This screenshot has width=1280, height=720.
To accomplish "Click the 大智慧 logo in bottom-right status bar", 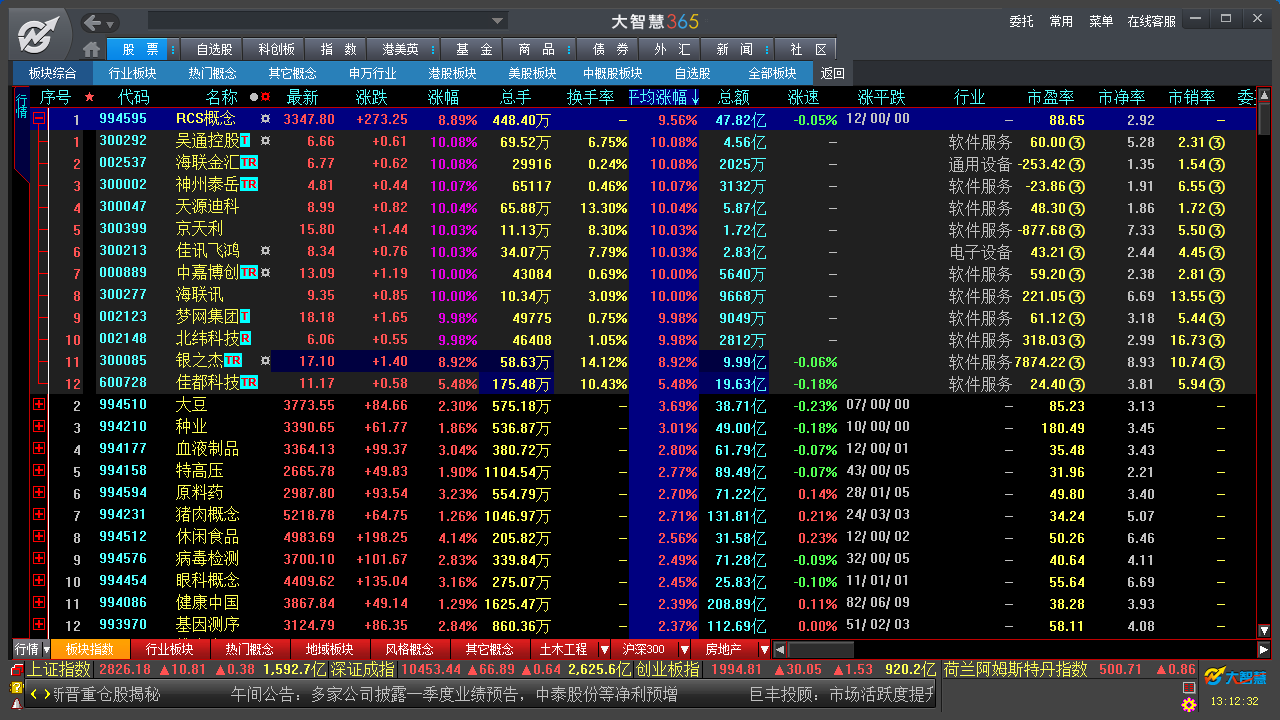I will 1234,677.
